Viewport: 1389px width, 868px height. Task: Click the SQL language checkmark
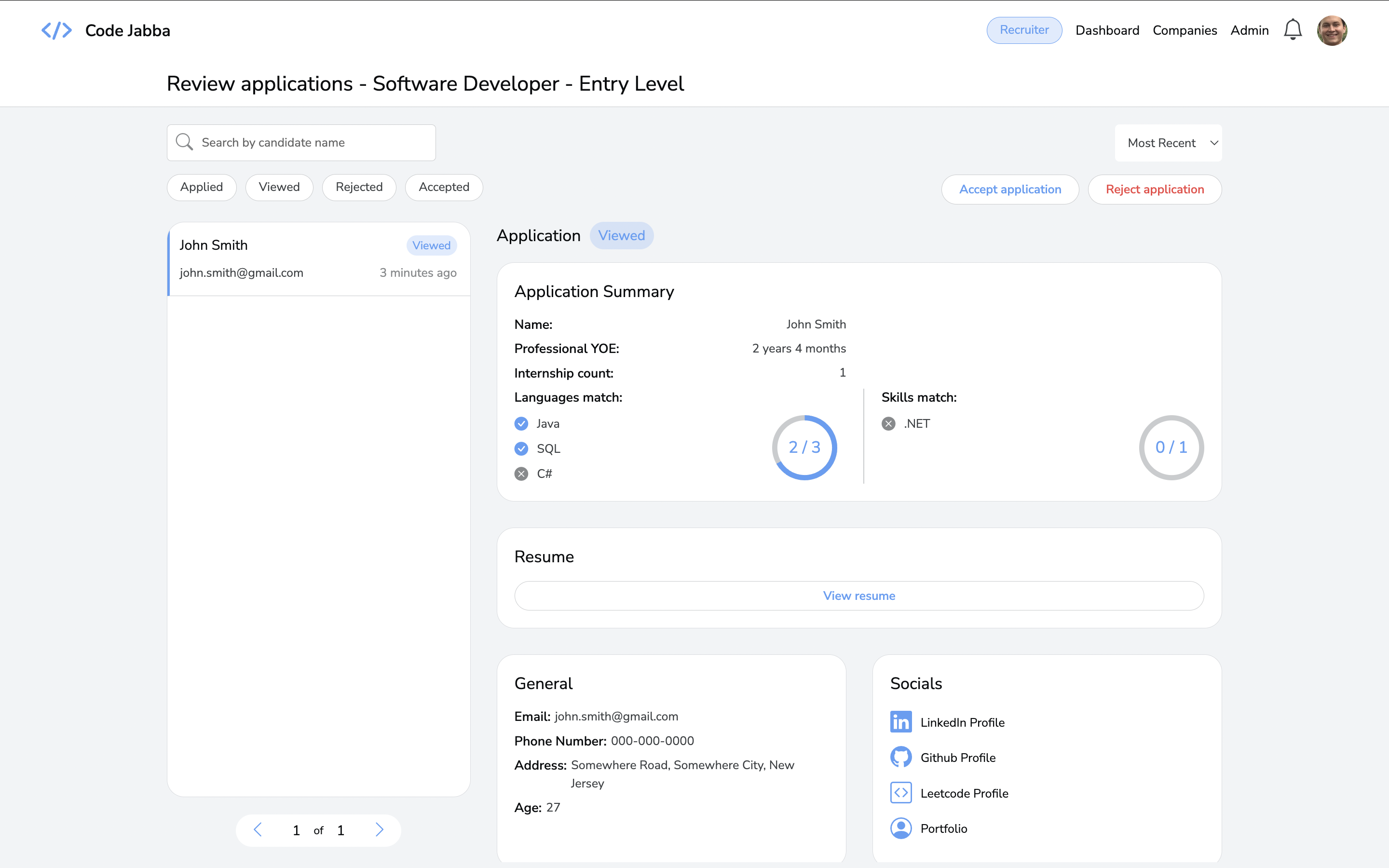pos(521,448)
